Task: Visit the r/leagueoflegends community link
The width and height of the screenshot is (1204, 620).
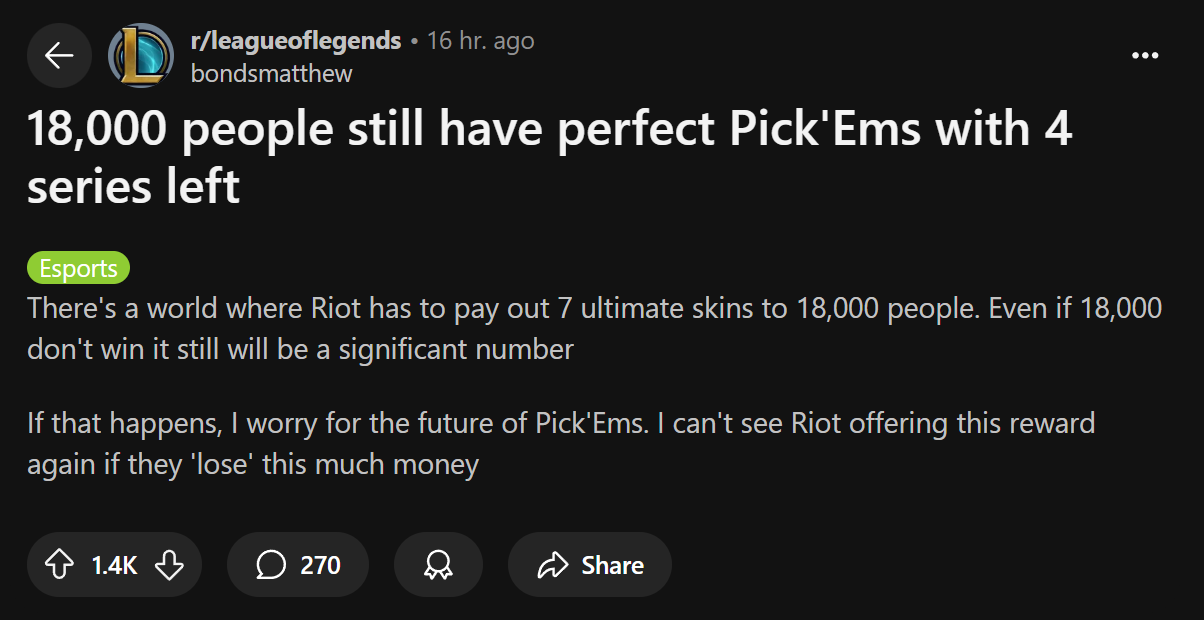Action: (x=295, y=41)
